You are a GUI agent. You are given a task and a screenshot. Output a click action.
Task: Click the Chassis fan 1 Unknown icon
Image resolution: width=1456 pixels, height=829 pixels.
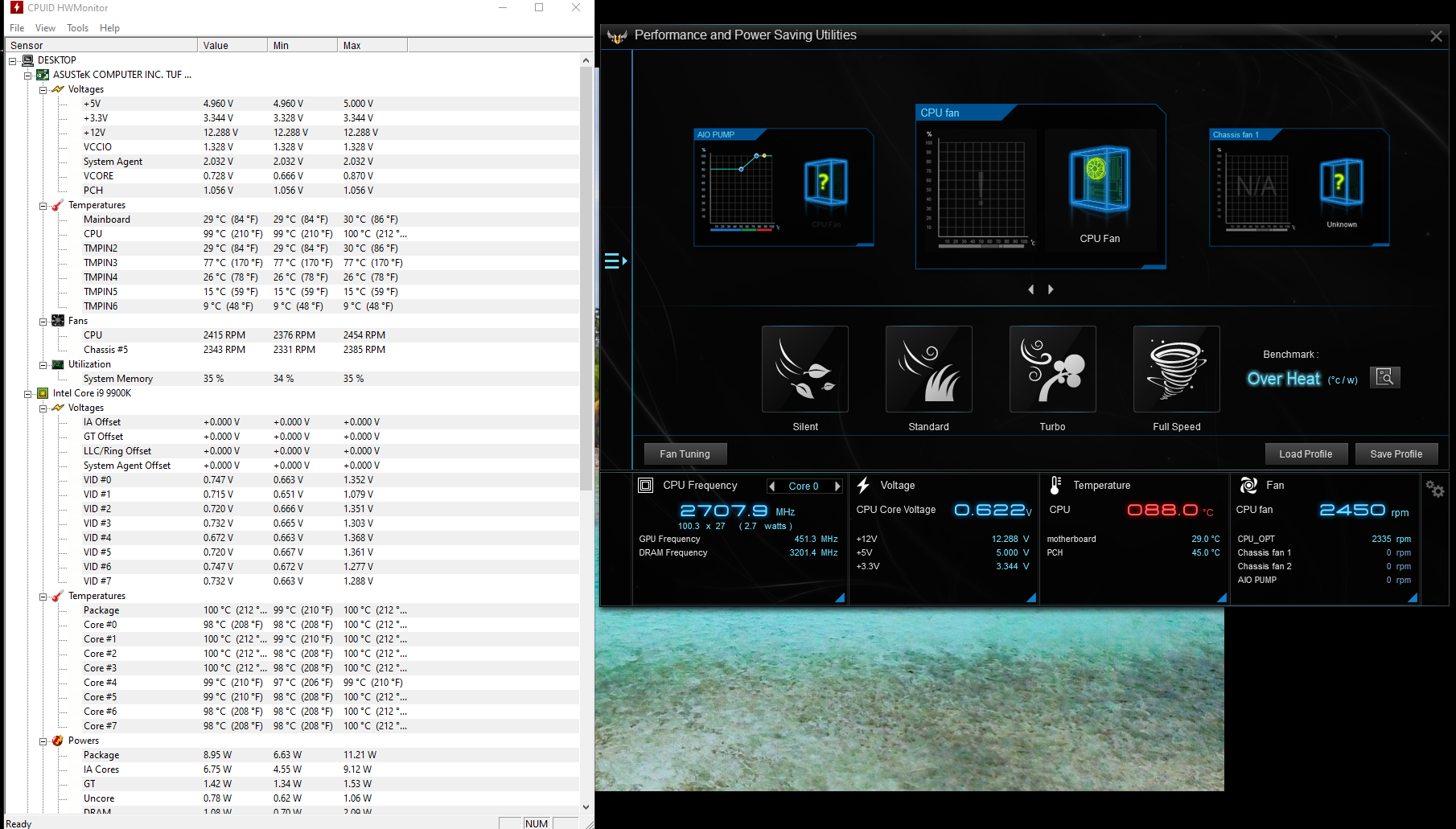[1342, 183]
